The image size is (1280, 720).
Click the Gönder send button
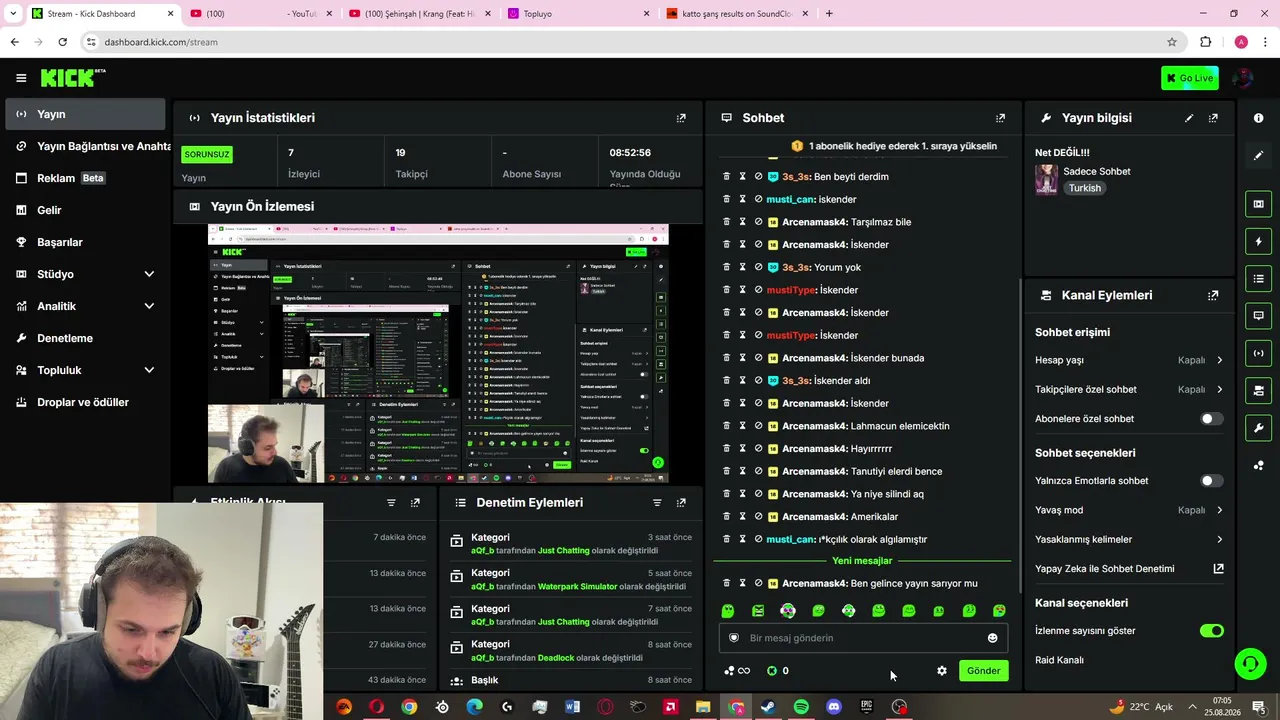pyautogui.click(x=983, y=671)
